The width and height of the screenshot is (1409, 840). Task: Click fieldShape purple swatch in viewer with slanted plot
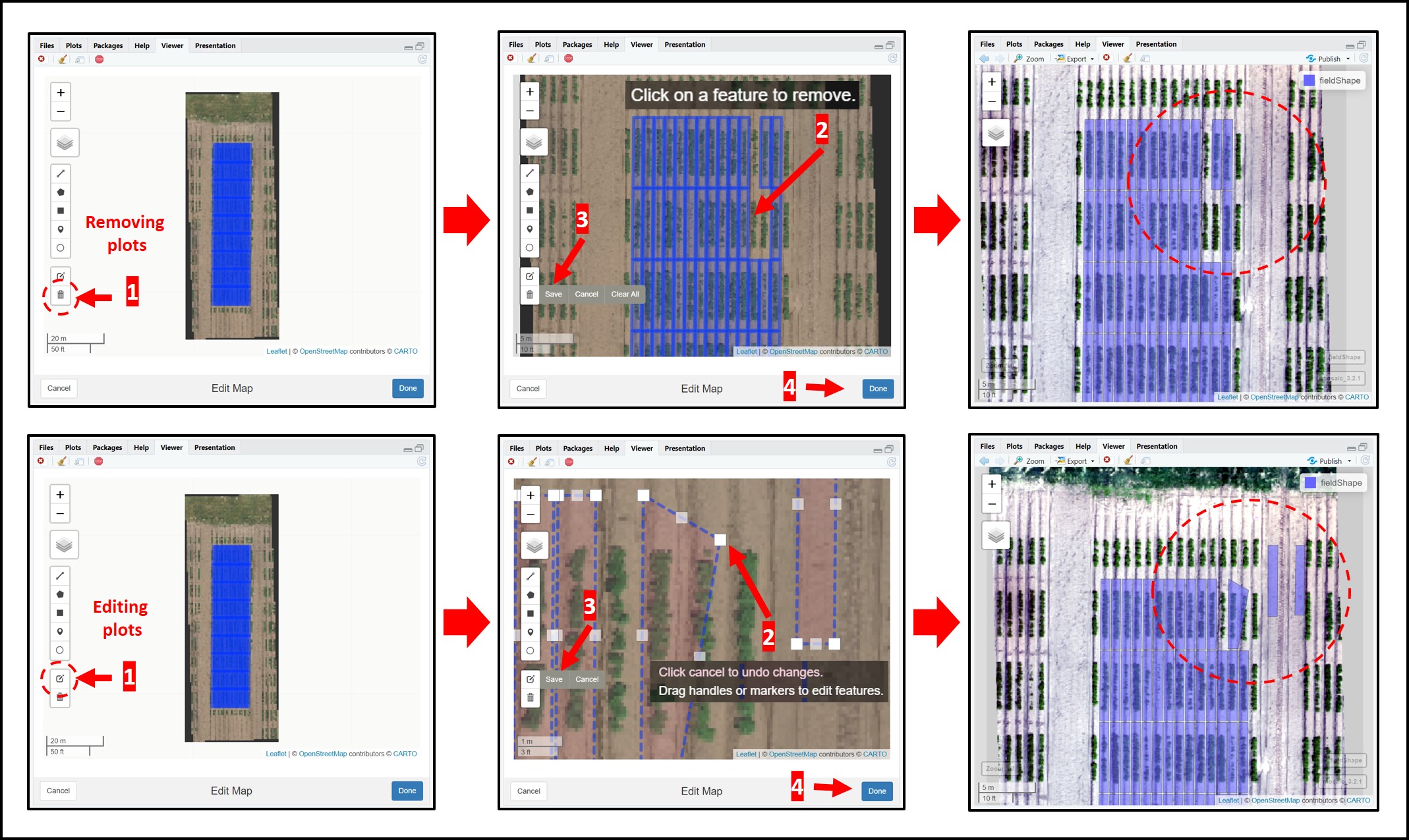click(1311, 483)
